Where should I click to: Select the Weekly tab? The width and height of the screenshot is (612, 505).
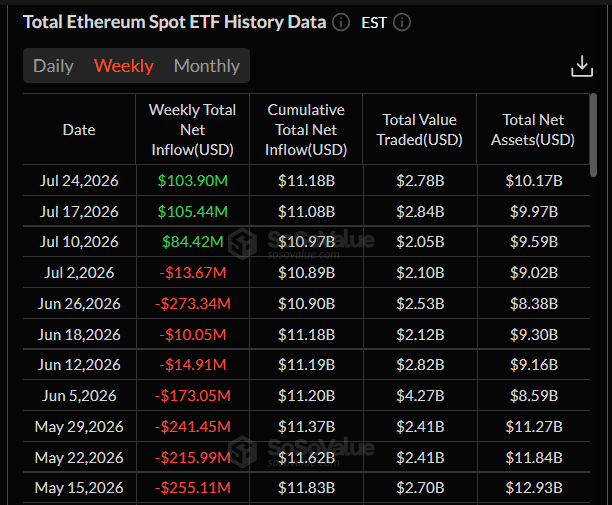tap(124, 66)
